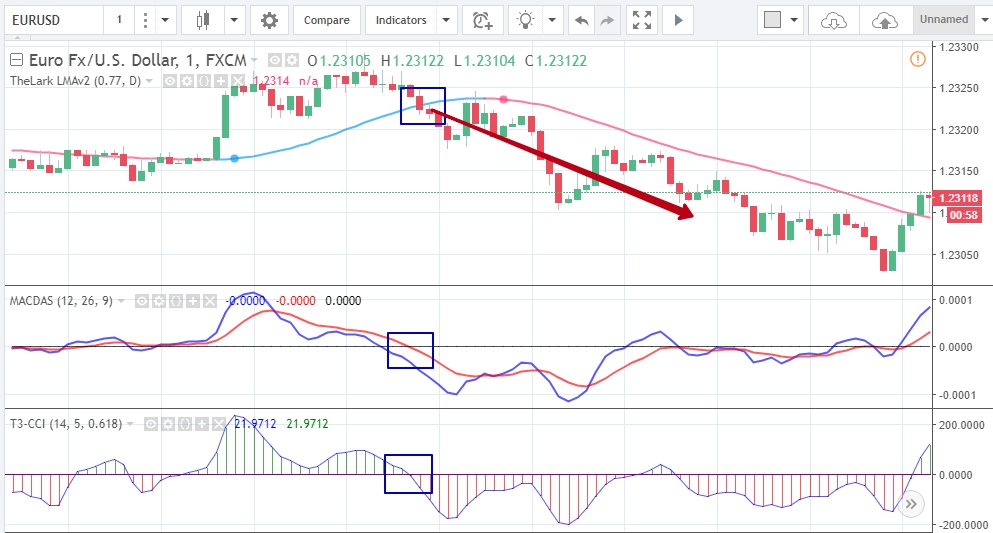Hide MACDAS indicator with eye icon

tap(142, 301)
